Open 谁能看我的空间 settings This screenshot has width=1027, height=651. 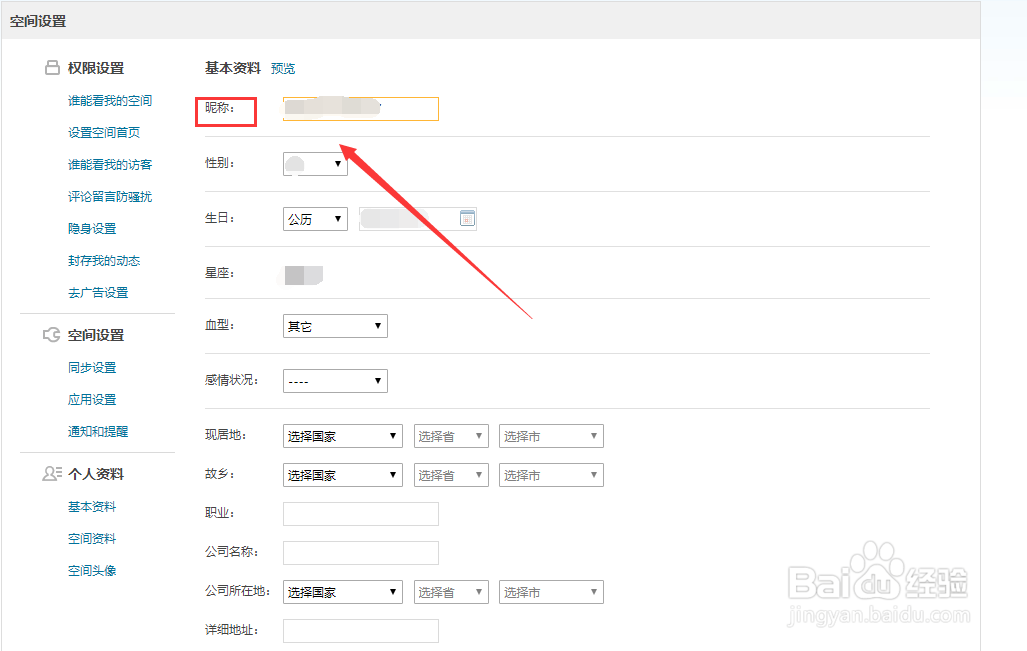pos(110,100)
